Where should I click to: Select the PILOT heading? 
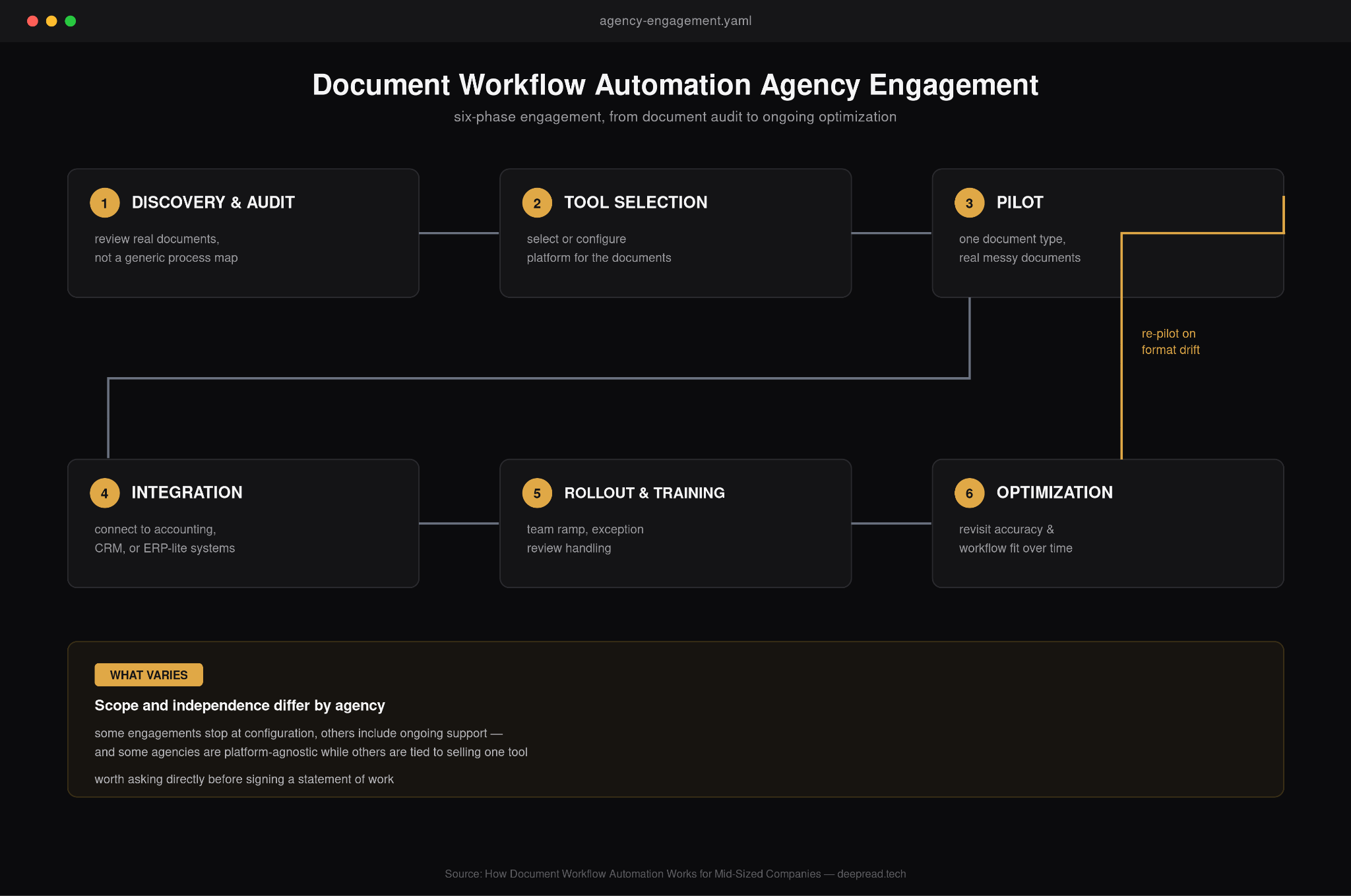coord(1020,202)
